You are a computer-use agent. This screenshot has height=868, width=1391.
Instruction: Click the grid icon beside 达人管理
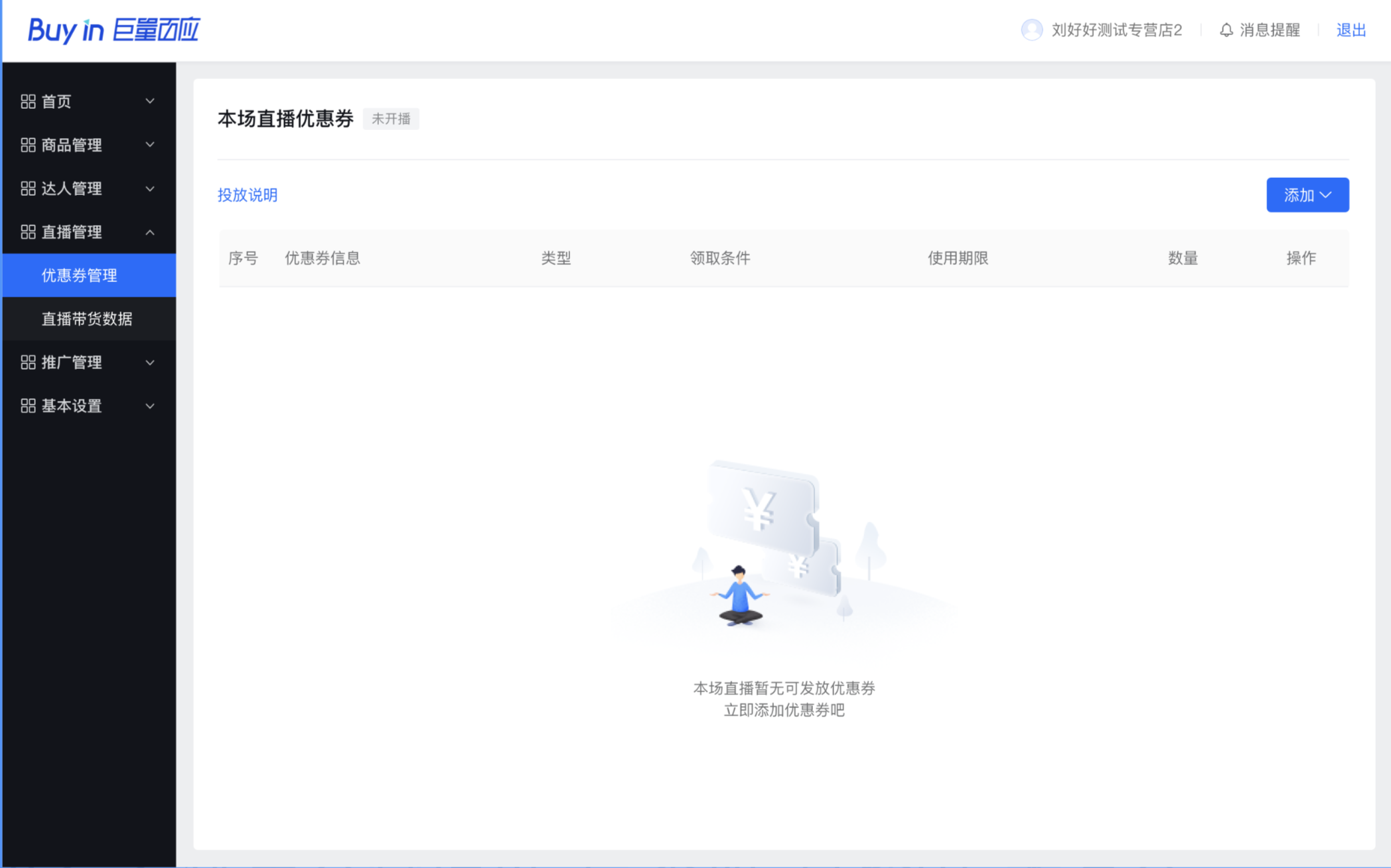click(28, 188)
